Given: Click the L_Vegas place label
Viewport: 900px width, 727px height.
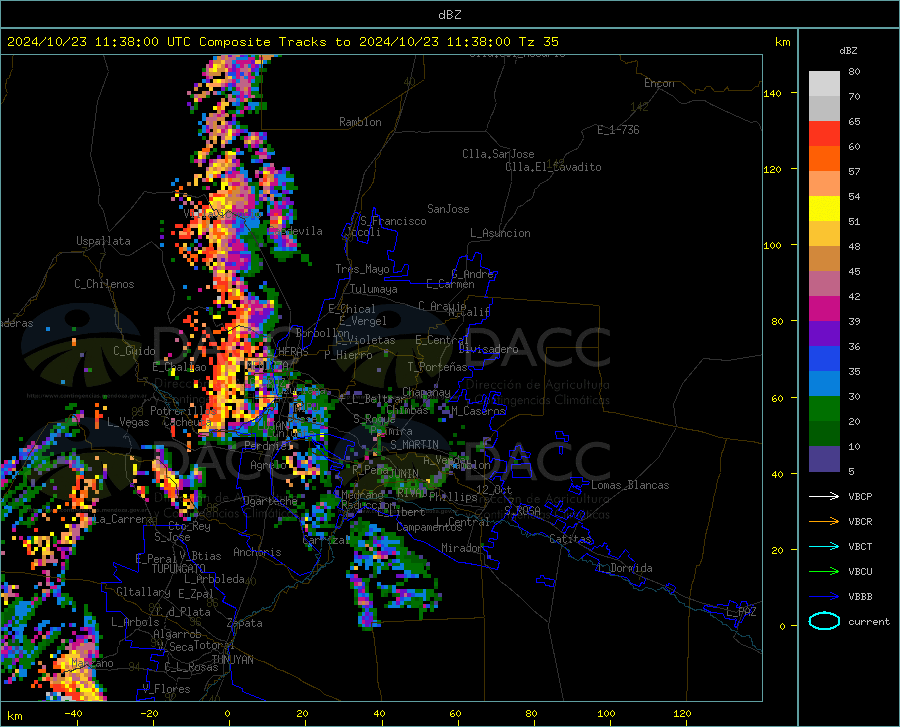Looking at the screenshot, I should tap(128, 422).
